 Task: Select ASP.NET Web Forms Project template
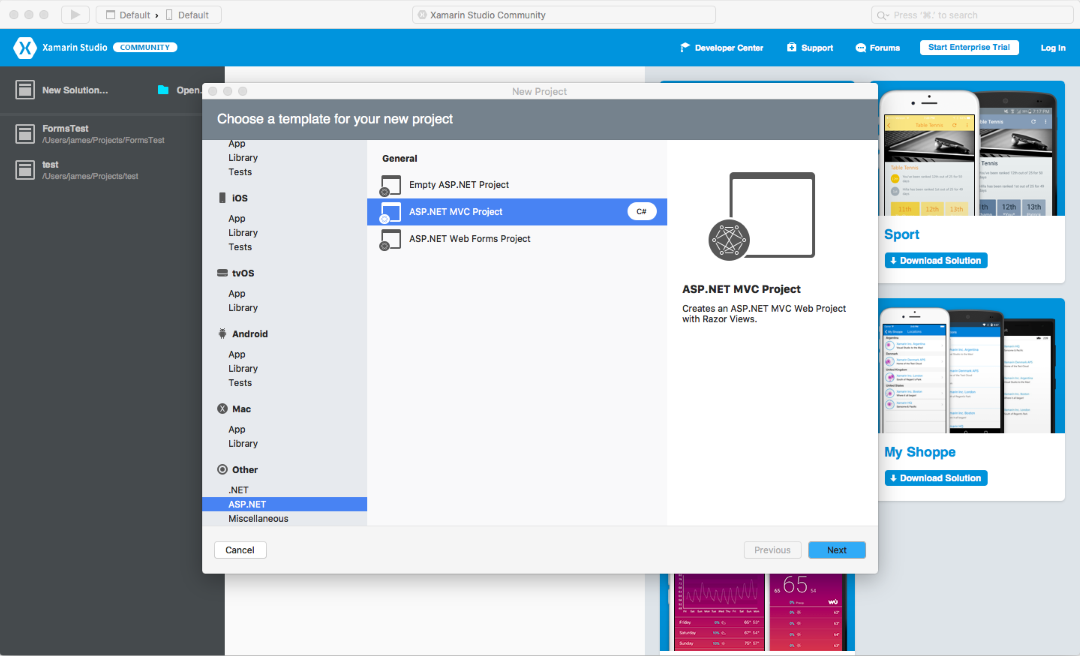click(x=517, y=238)
